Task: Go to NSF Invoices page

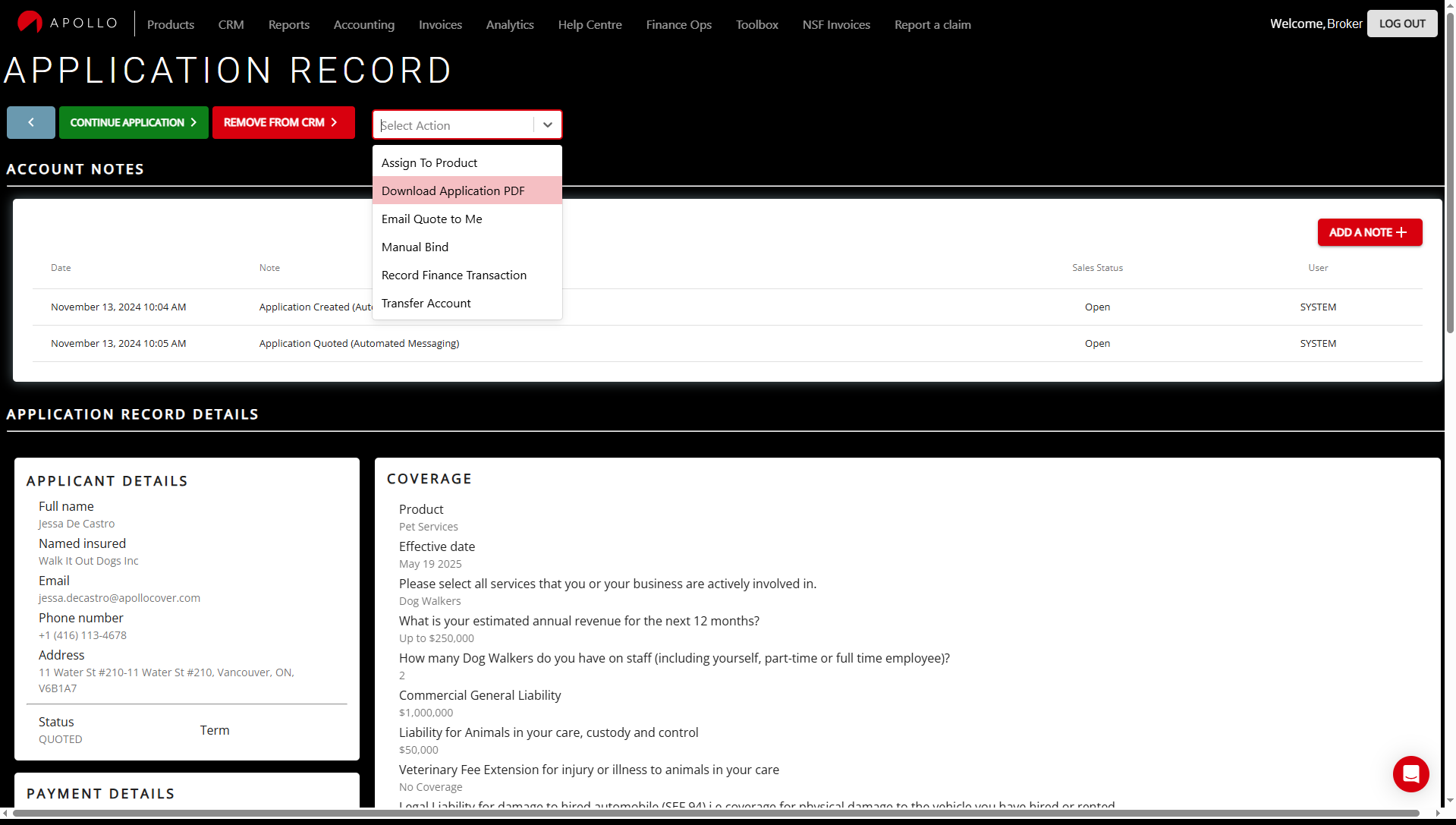Action: point(836,25)
